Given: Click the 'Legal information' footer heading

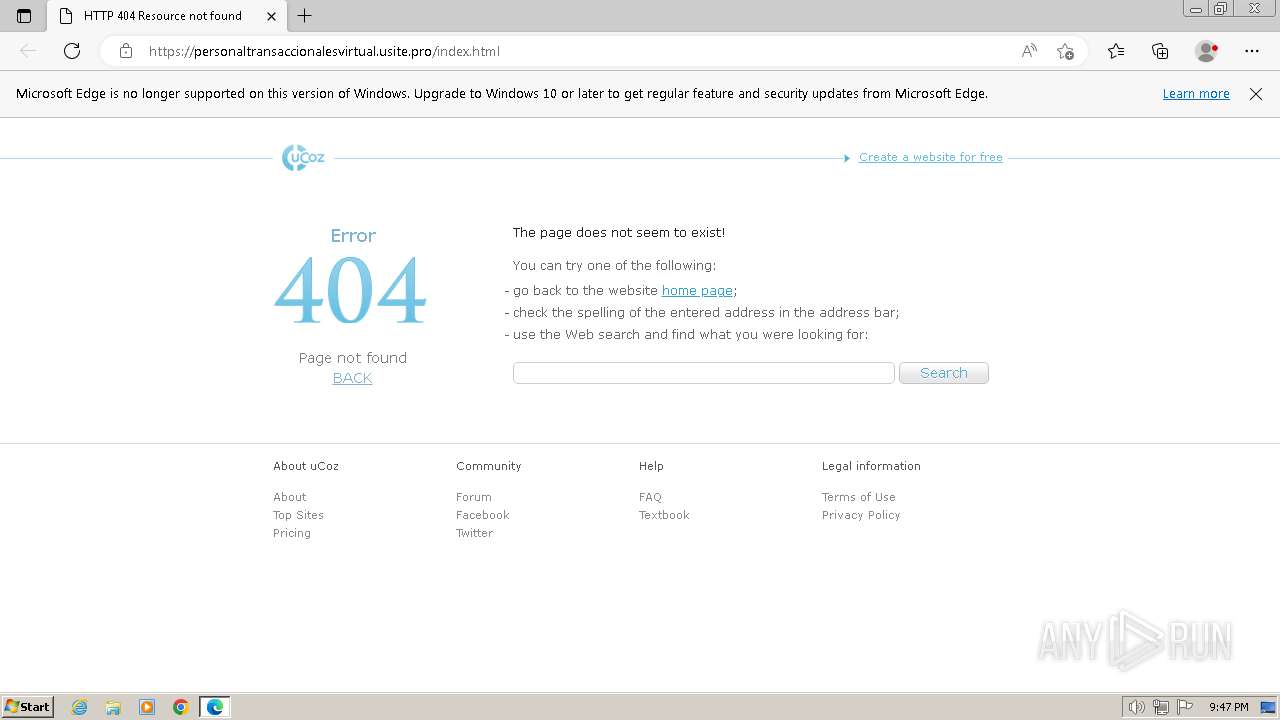Looking at the screenshot, I should [x=871, y=466].
